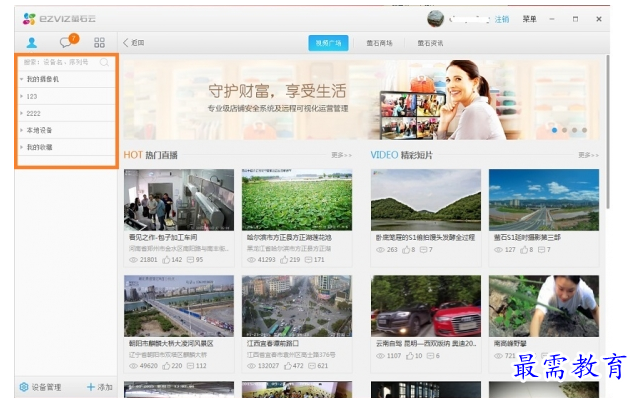Expand the 我的收藏 node
This screenshot has width=635, height=398.
point(21,147)
